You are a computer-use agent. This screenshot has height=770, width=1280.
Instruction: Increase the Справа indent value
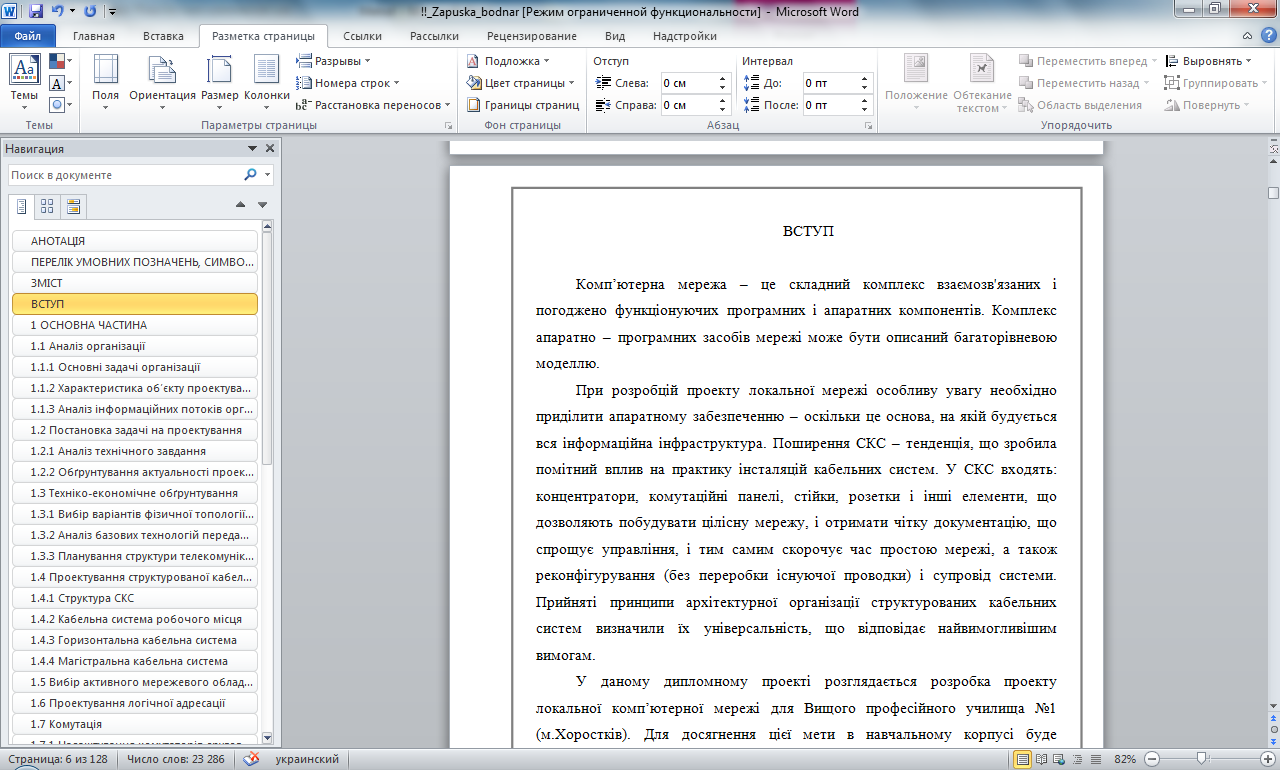[724, 100]
